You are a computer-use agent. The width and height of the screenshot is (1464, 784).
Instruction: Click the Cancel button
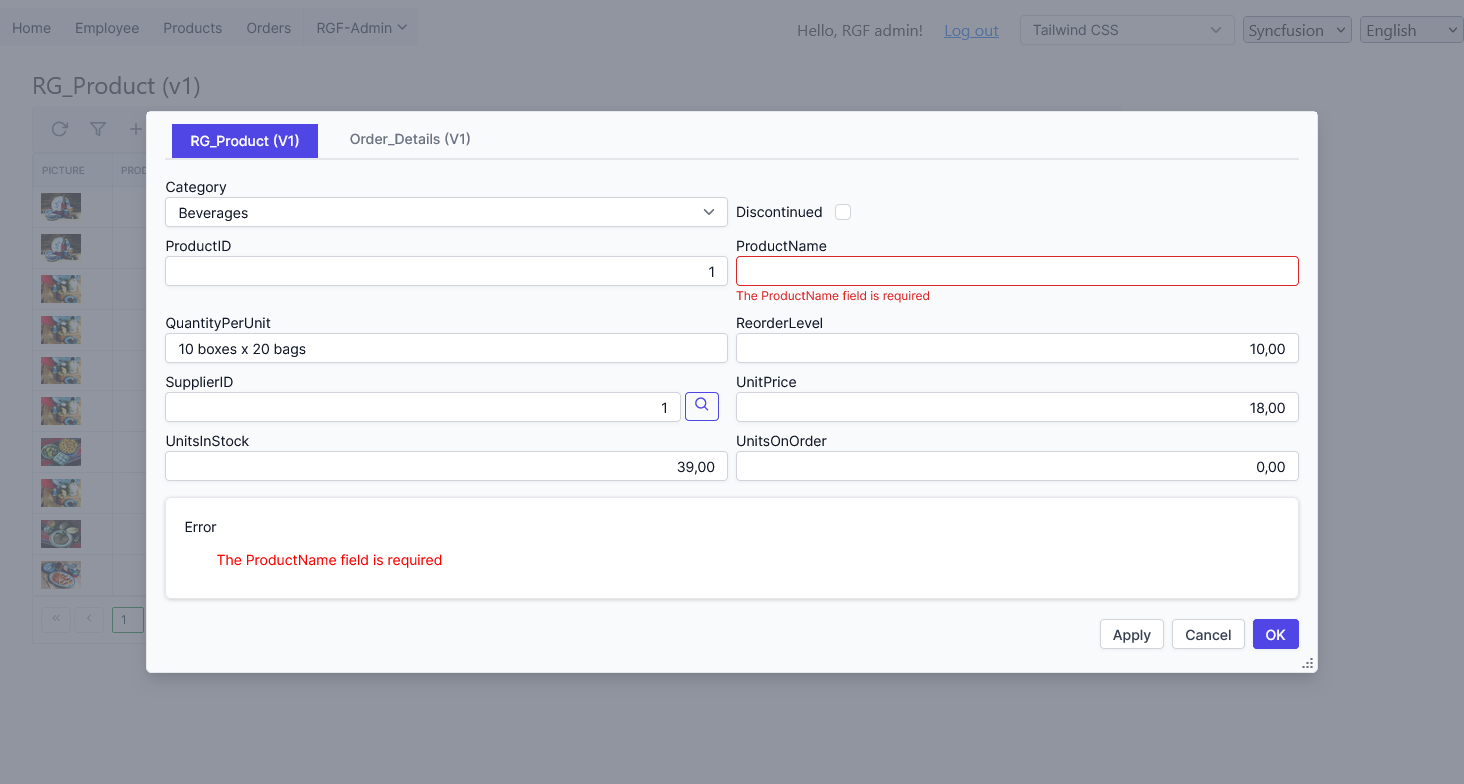1208,635
